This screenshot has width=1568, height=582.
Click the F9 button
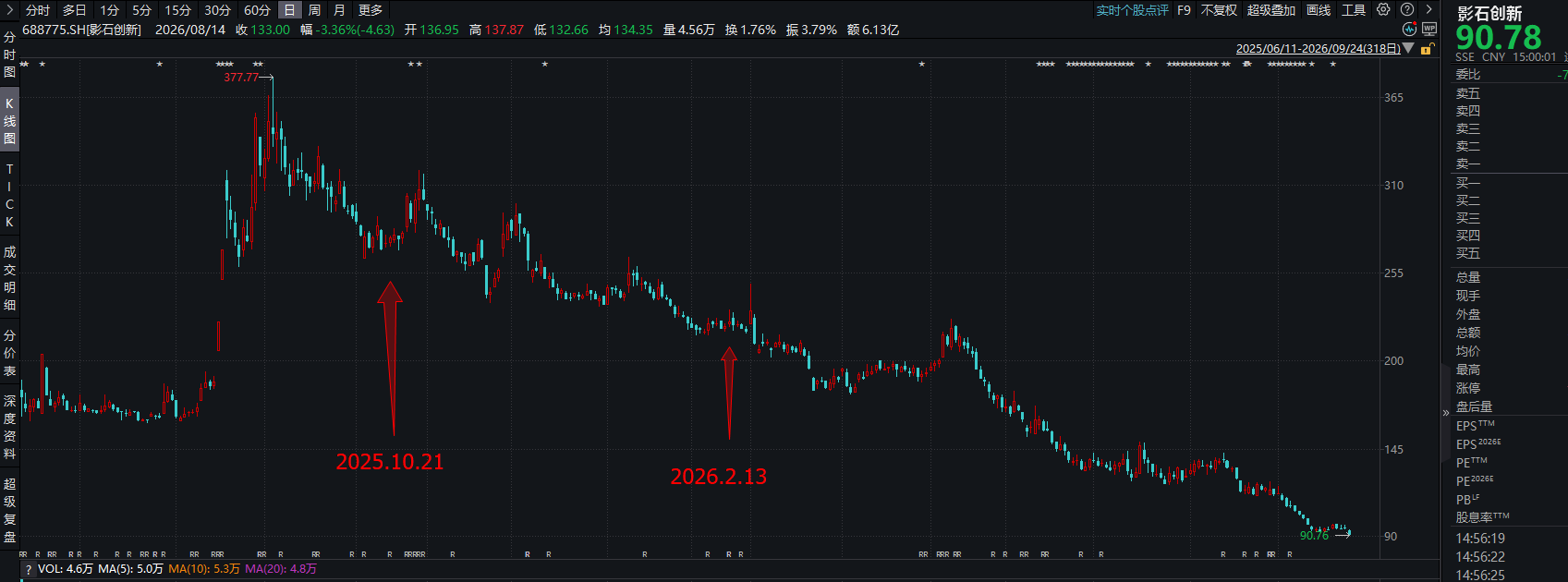1184,10
